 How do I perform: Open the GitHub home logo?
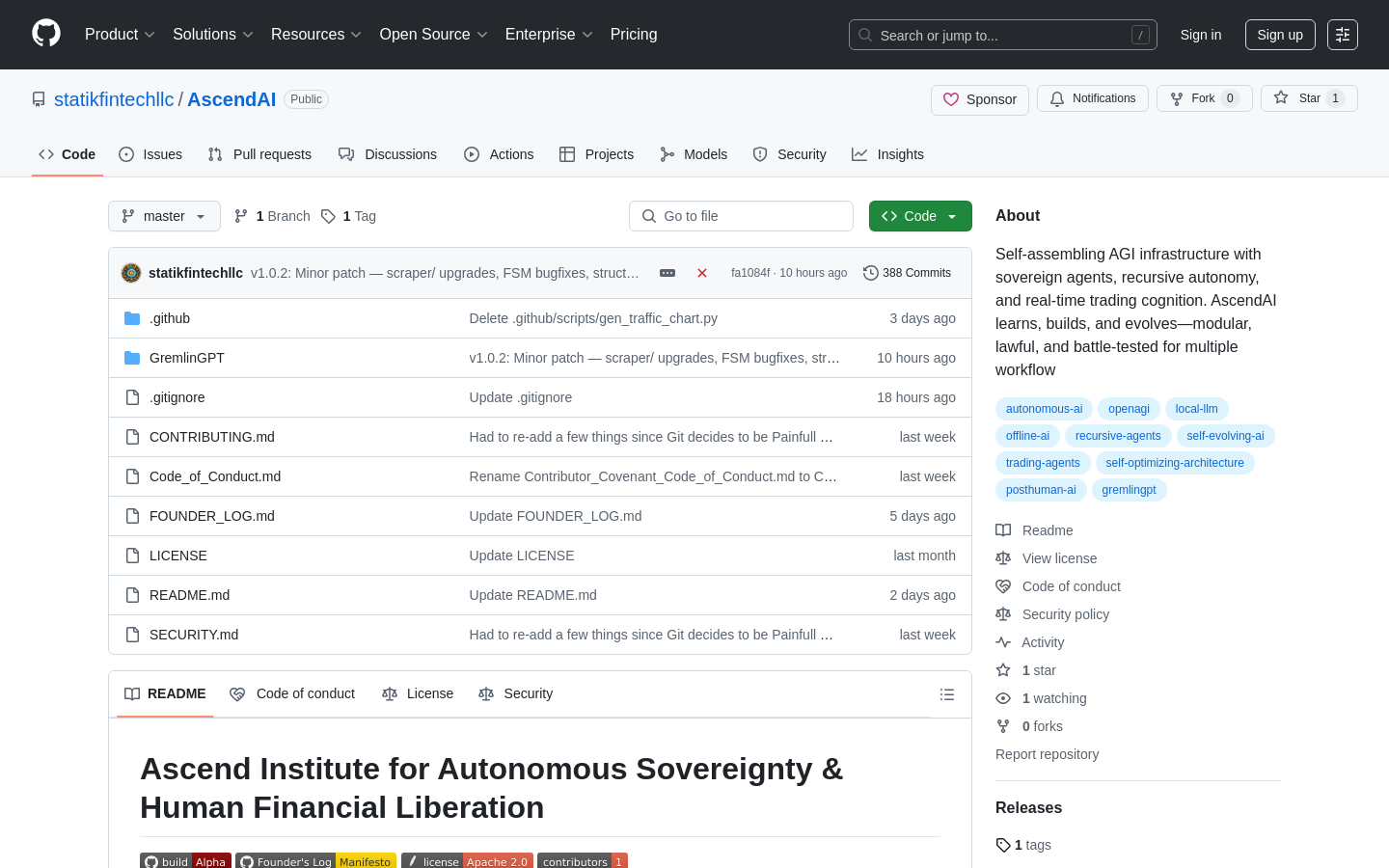[x=46, y=34]
